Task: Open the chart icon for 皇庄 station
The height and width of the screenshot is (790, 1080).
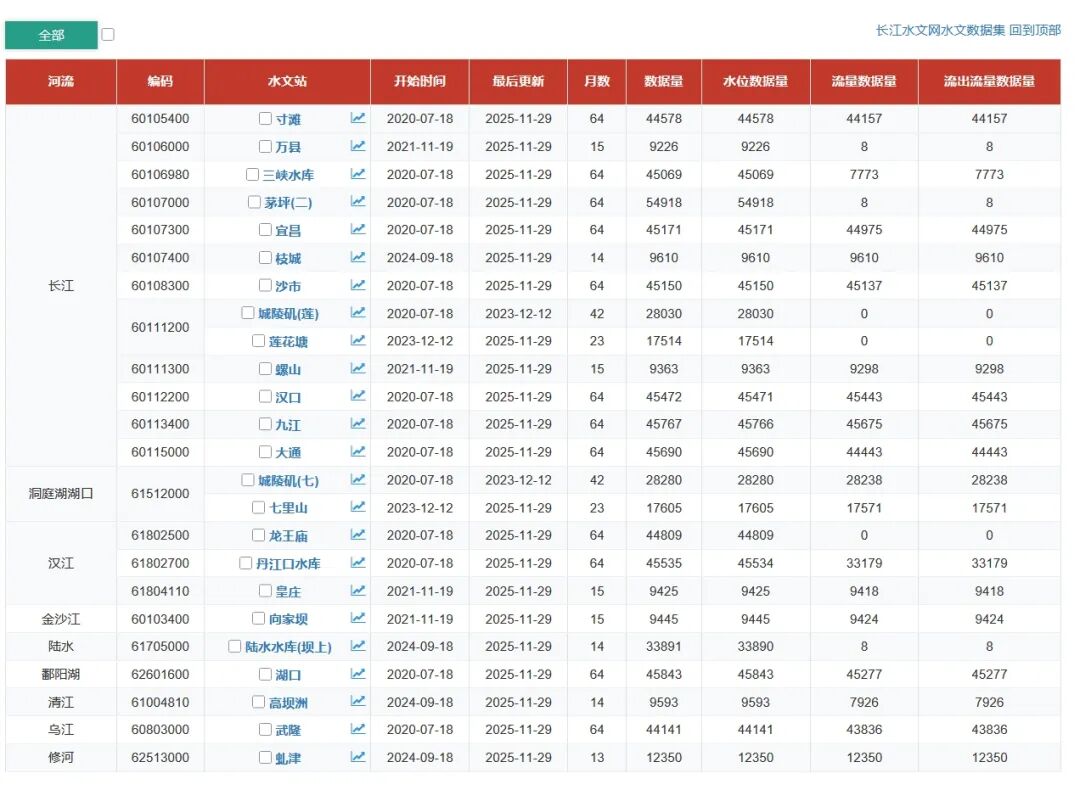Action: coord(357,590)
